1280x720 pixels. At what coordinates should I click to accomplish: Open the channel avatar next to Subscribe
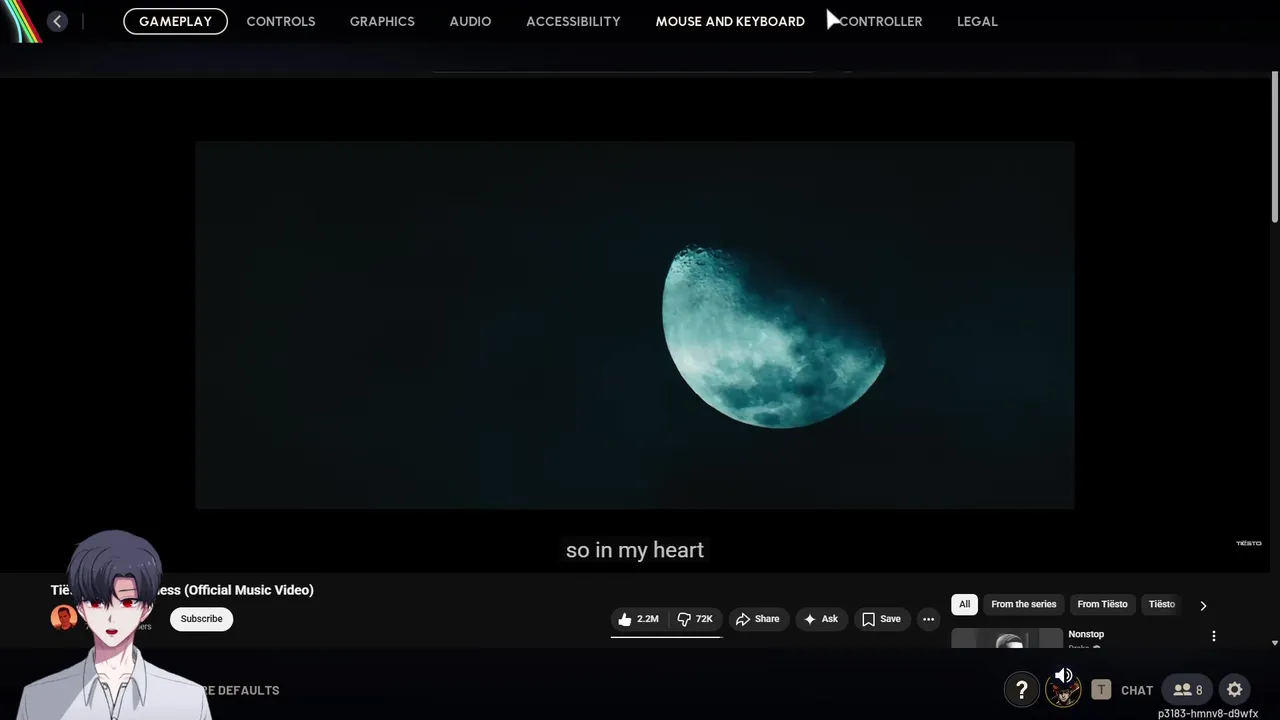pyautogui.click(x=63, y=618)
